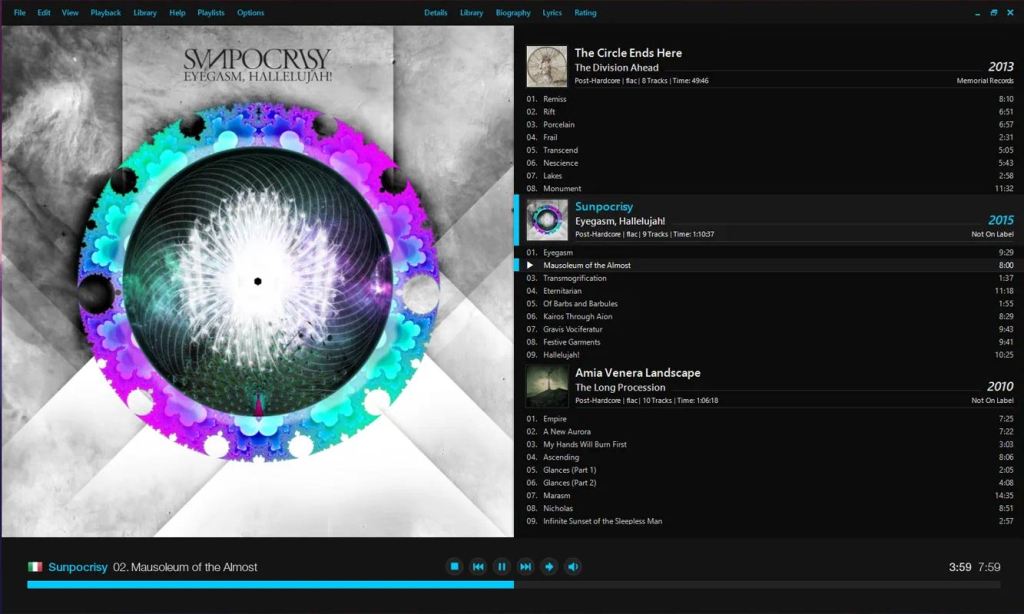The height and width of the screenshot is (614, 1024).
Task: Select The Division Ahead album cover
Action: pos(547,66)
